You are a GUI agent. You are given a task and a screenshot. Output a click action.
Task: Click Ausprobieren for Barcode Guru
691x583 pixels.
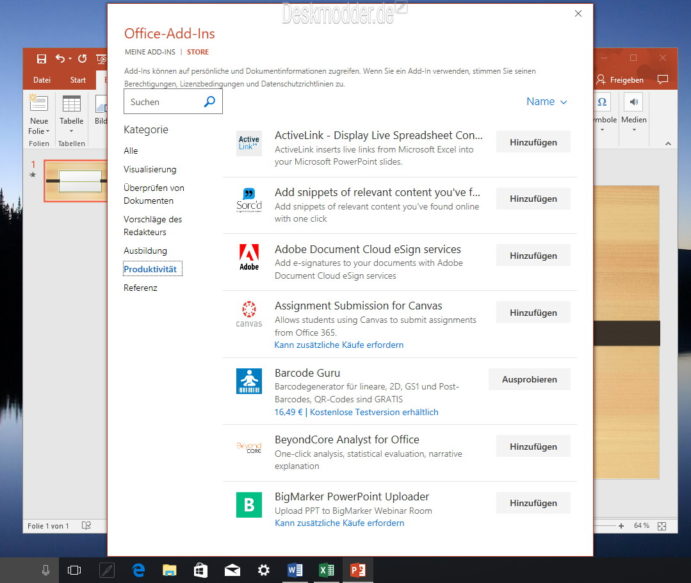point(530,379)
